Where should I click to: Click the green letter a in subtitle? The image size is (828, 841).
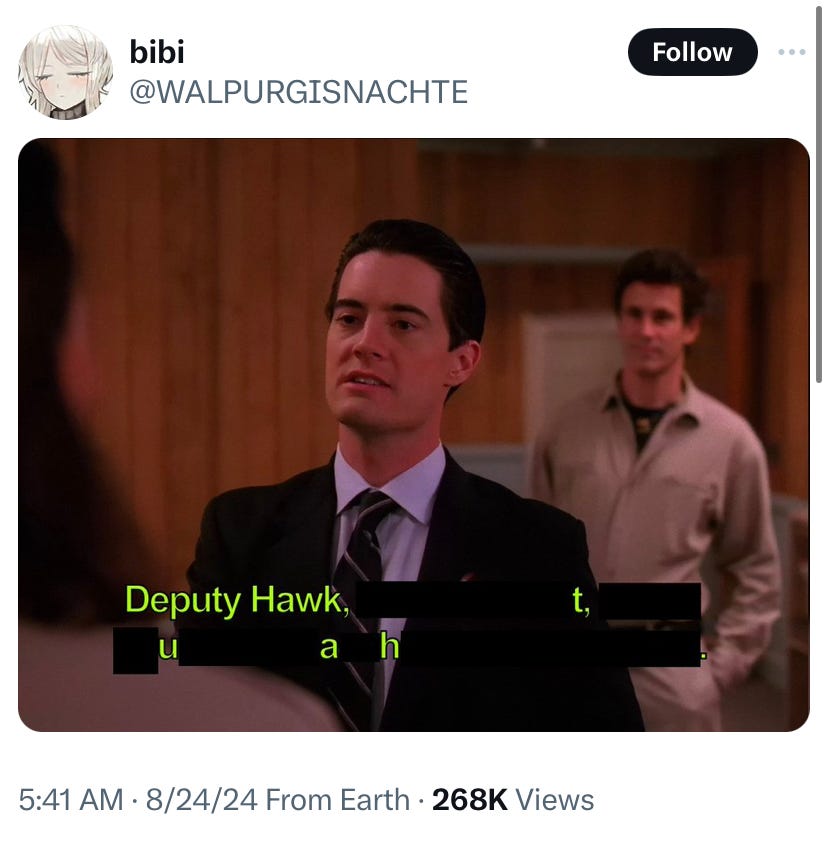(329, 648)
